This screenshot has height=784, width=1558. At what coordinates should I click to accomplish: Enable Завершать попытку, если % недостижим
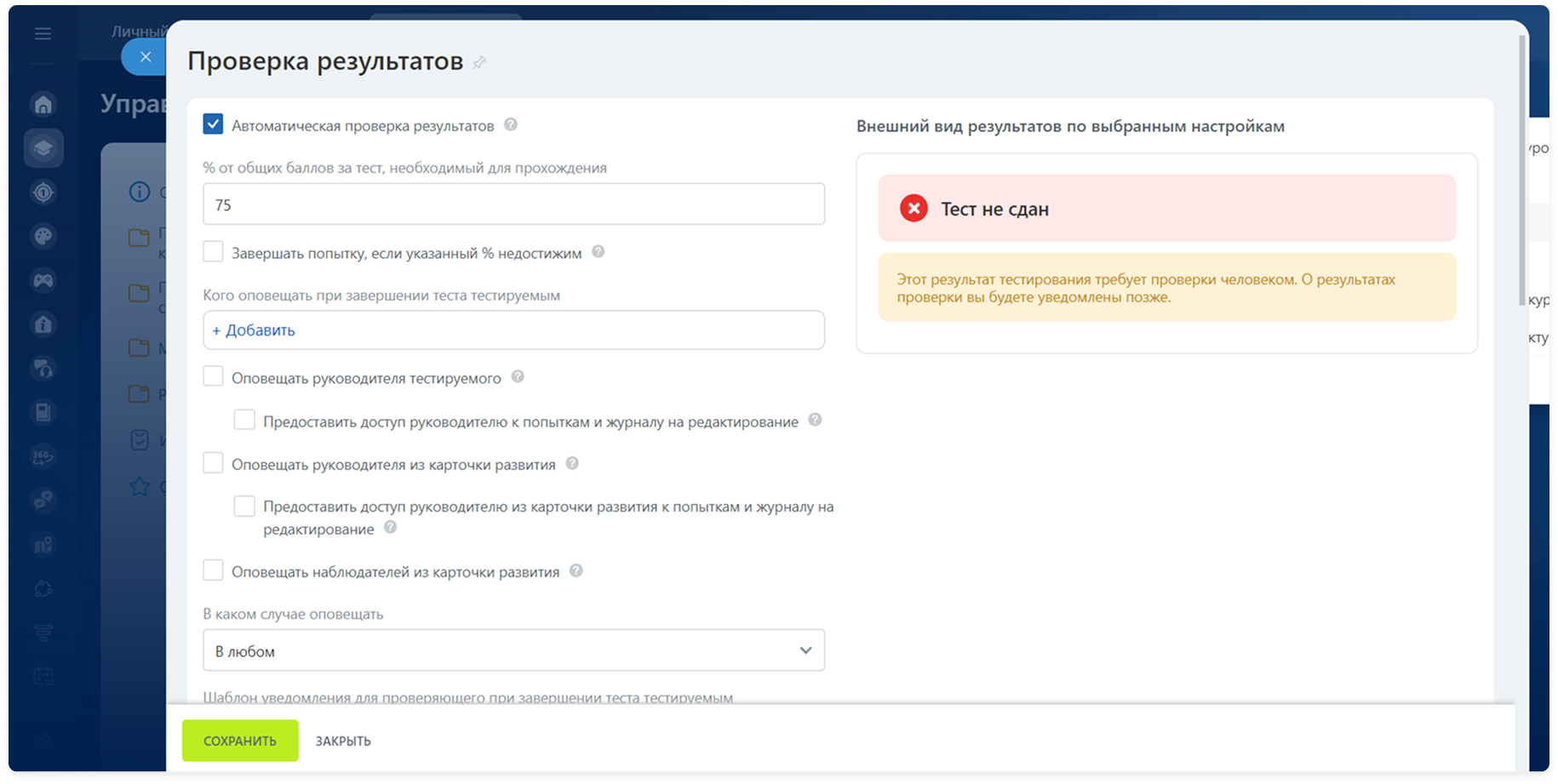coord(213,252)
